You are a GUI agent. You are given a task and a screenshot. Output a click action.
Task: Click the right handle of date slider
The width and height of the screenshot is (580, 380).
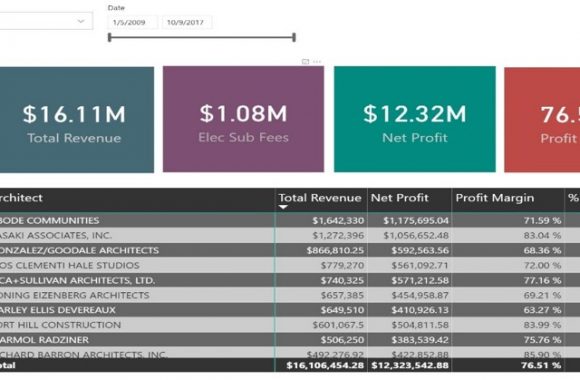pyautogui.click(x=294, y=37)
